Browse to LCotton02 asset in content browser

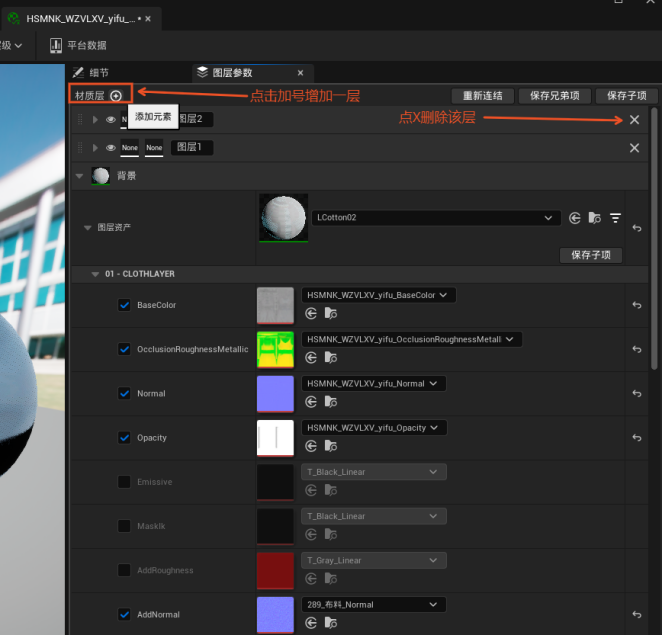[595, 218]
